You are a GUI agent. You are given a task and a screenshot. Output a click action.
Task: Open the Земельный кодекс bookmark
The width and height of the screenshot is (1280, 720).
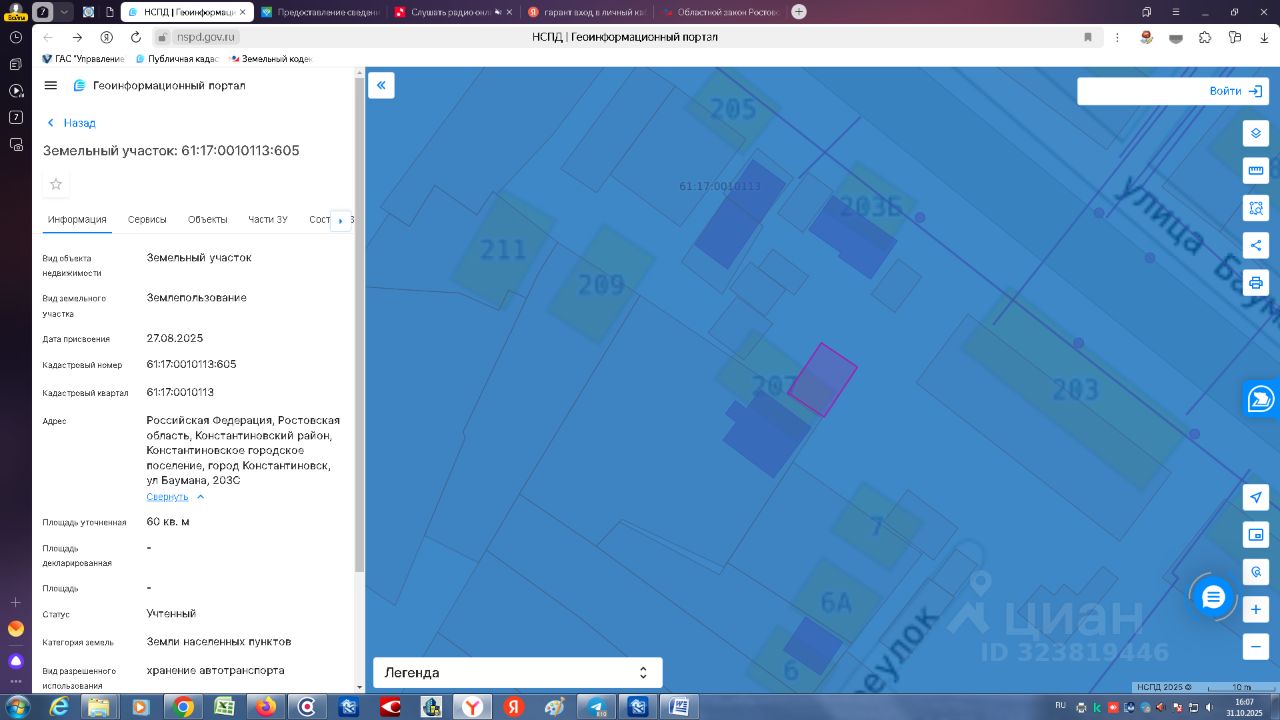point(270,59)
